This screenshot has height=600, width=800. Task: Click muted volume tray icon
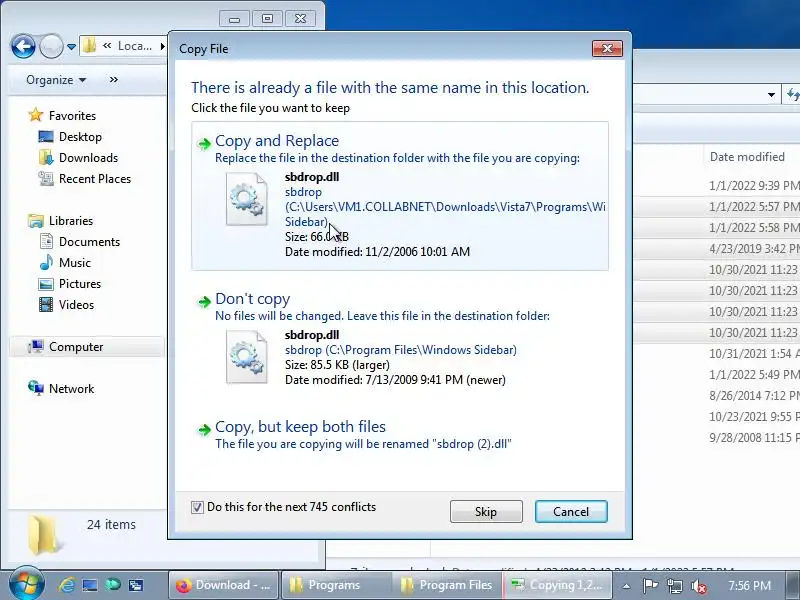pyautogui.click(x=698, y=586)
